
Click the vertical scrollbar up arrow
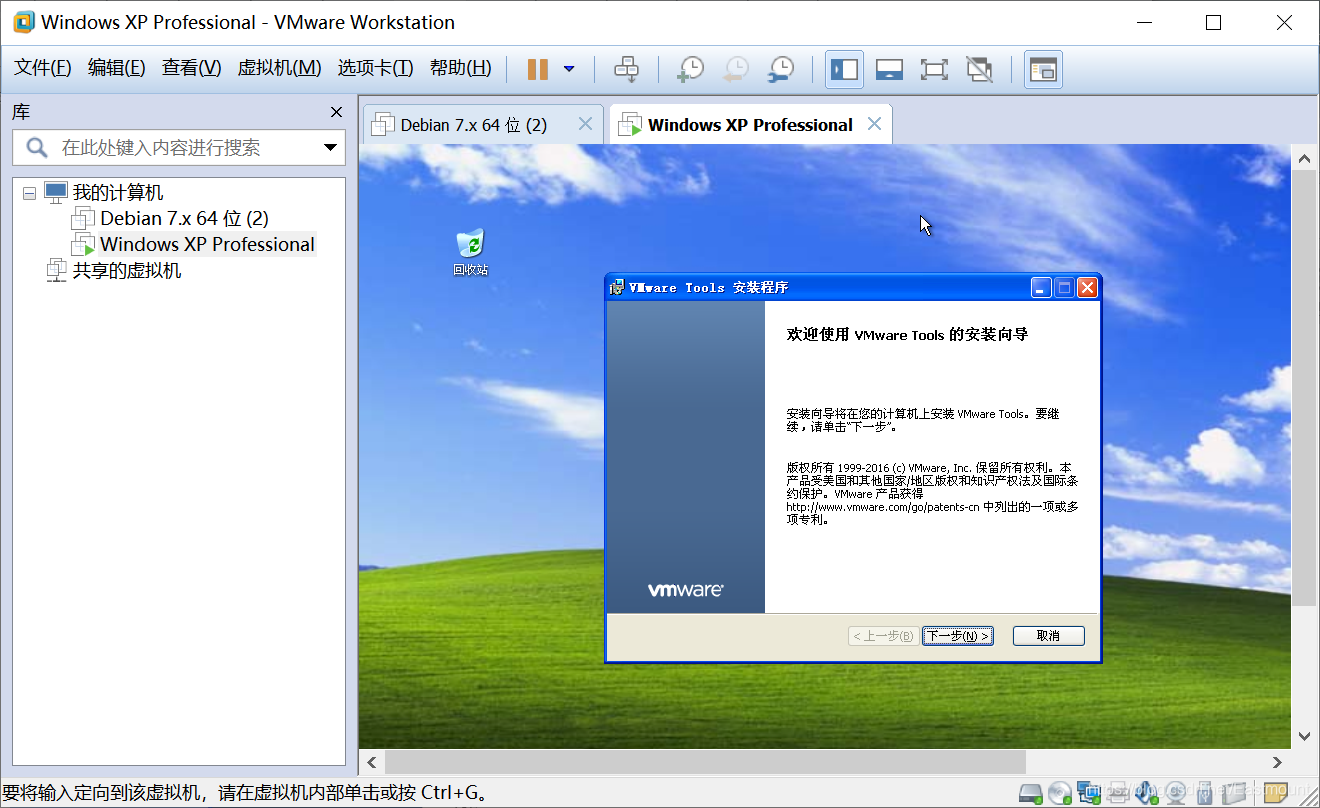click(x=1304, y=158)
